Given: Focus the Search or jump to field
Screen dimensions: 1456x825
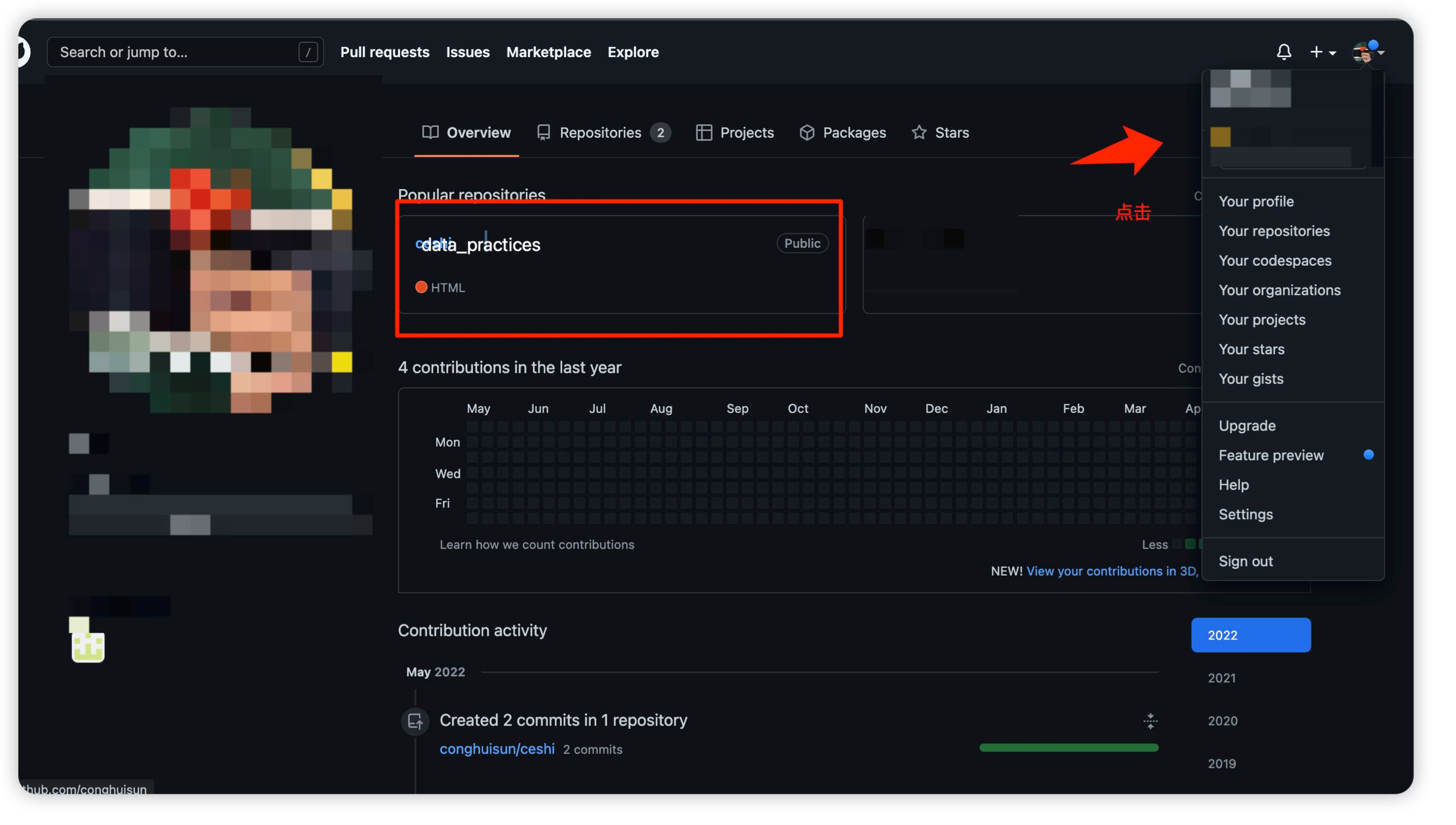Looking at the screenshot, I should point(185,52).
